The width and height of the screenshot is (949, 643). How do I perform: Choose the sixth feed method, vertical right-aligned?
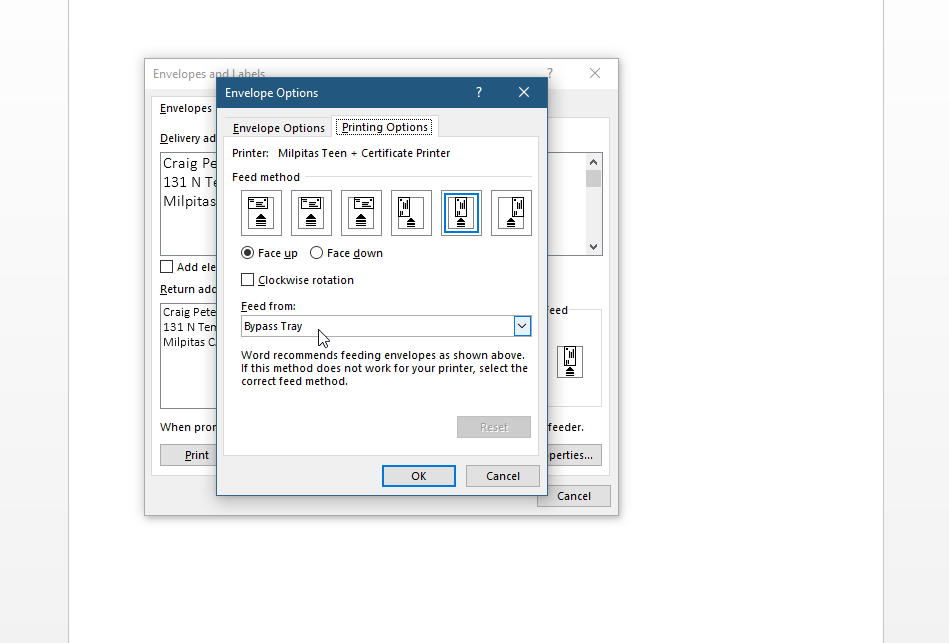[511, 213]
